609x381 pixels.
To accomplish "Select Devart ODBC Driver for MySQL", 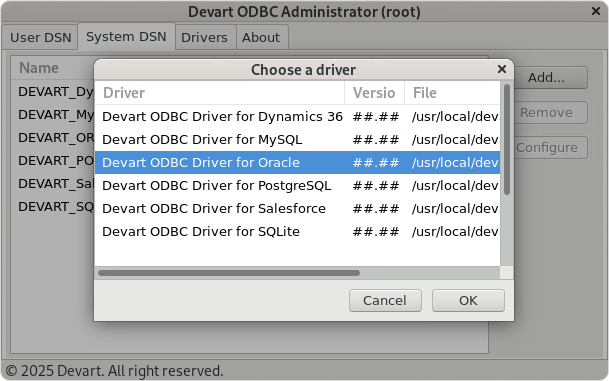I will [297, 139].
